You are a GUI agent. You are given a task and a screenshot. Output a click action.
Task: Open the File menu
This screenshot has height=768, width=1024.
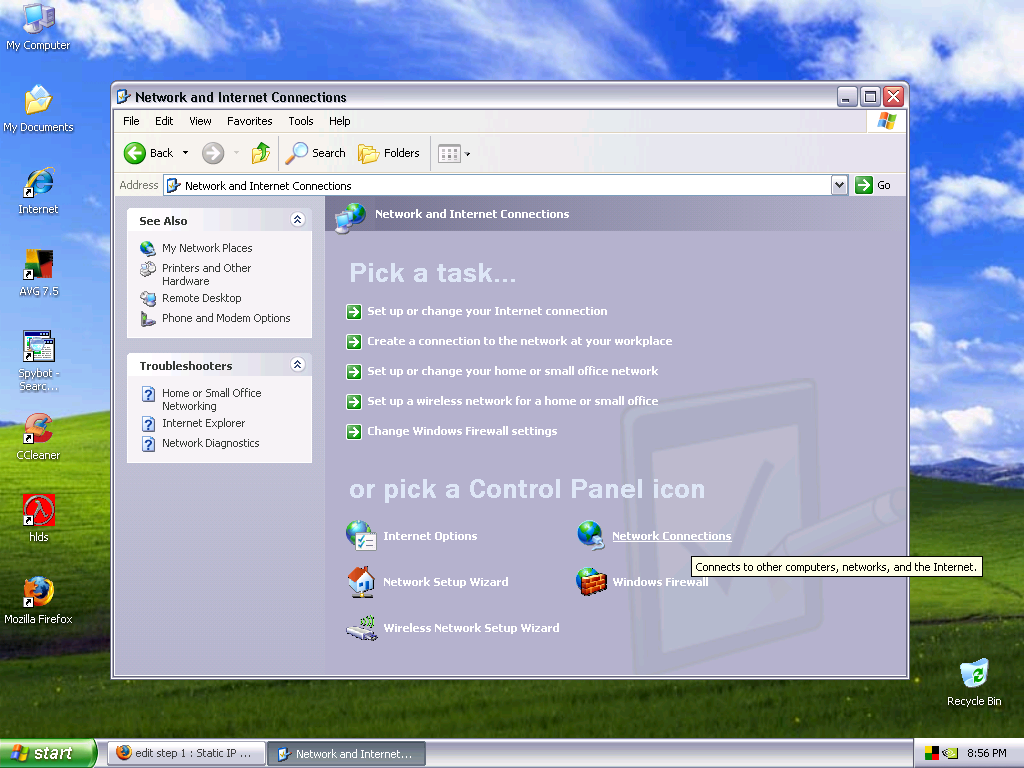click(131, 121)
